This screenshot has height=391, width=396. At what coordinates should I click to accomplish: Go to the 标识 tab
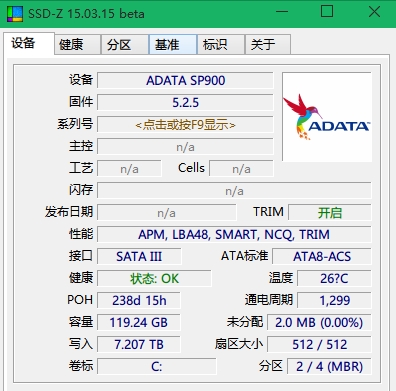pos(221,44)
